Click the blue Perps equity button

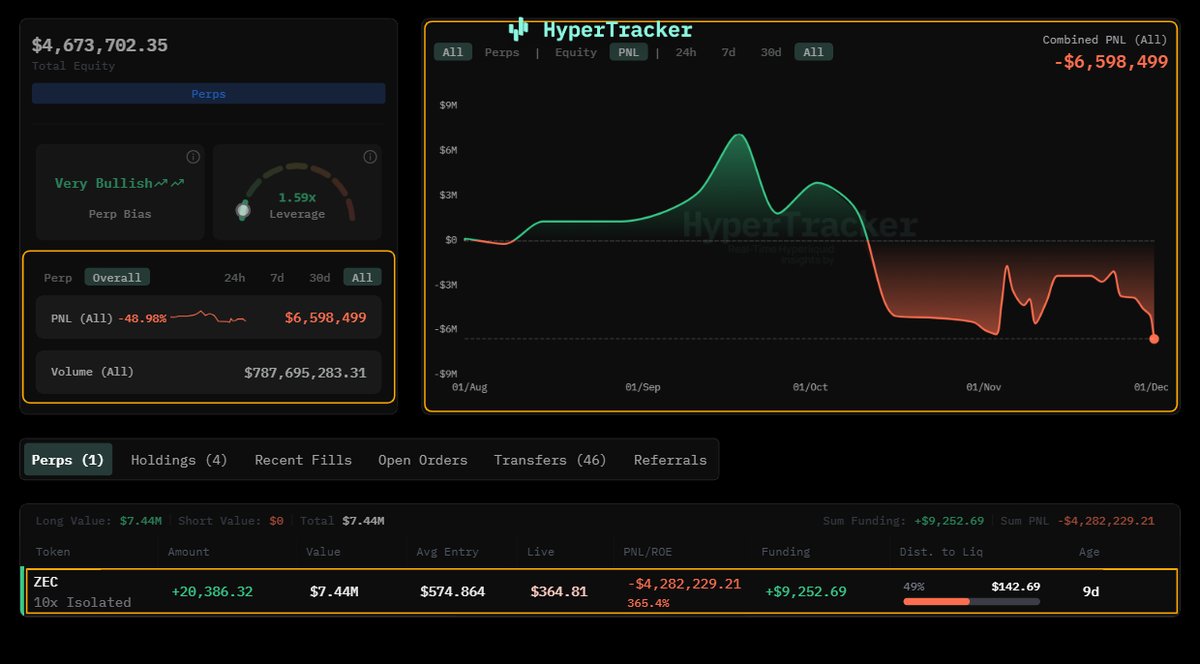point(207,93)
